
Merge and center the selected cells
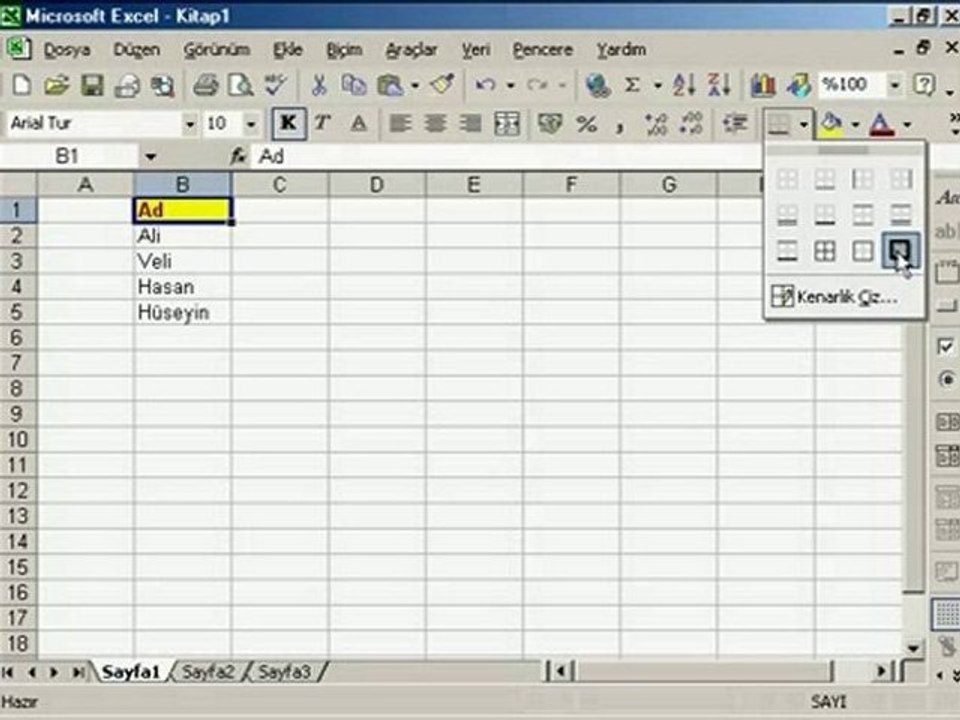pyautogui.click(x=507, y=124)
